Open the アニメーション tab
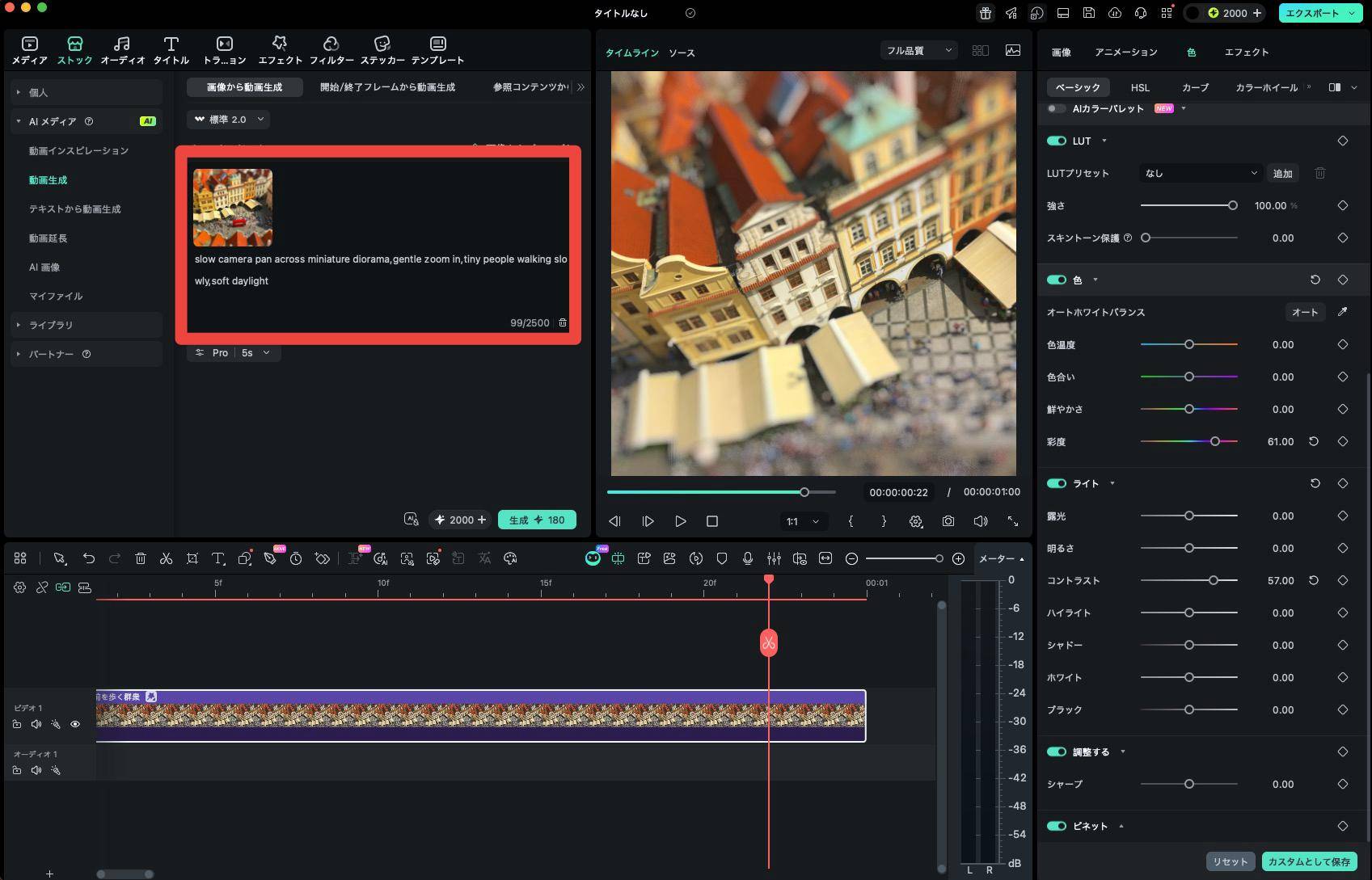1372x880 pixels. [x=1126, y=52]
